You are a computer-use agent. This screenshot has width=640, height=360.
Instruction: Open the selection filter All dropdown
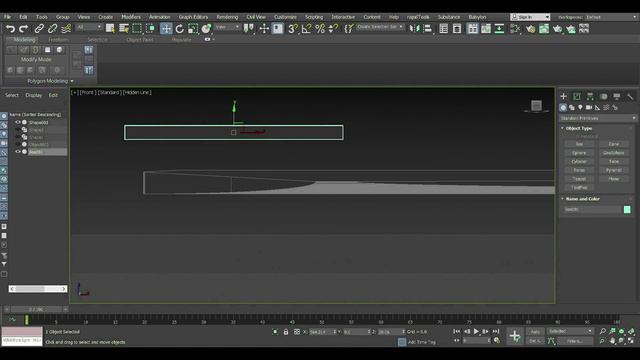click(89, 27)
